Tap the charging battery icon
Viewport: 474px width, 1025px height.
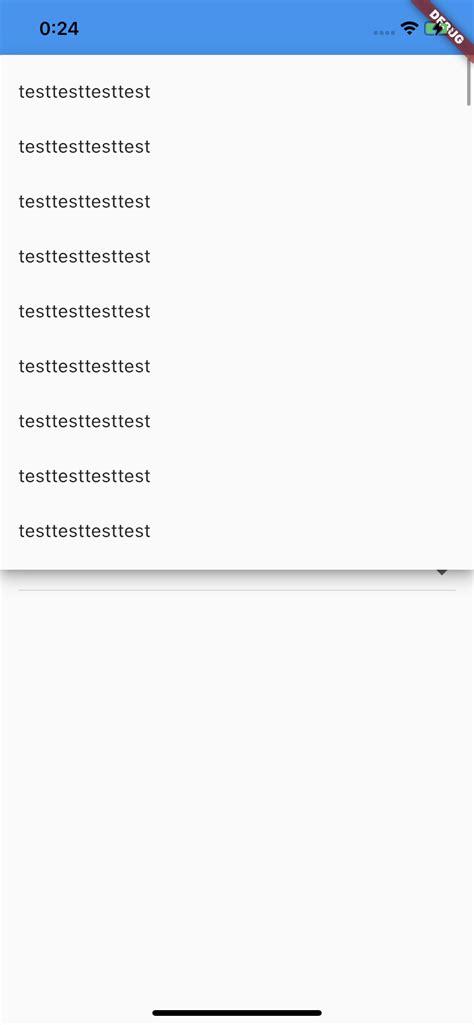click(434, 29)
